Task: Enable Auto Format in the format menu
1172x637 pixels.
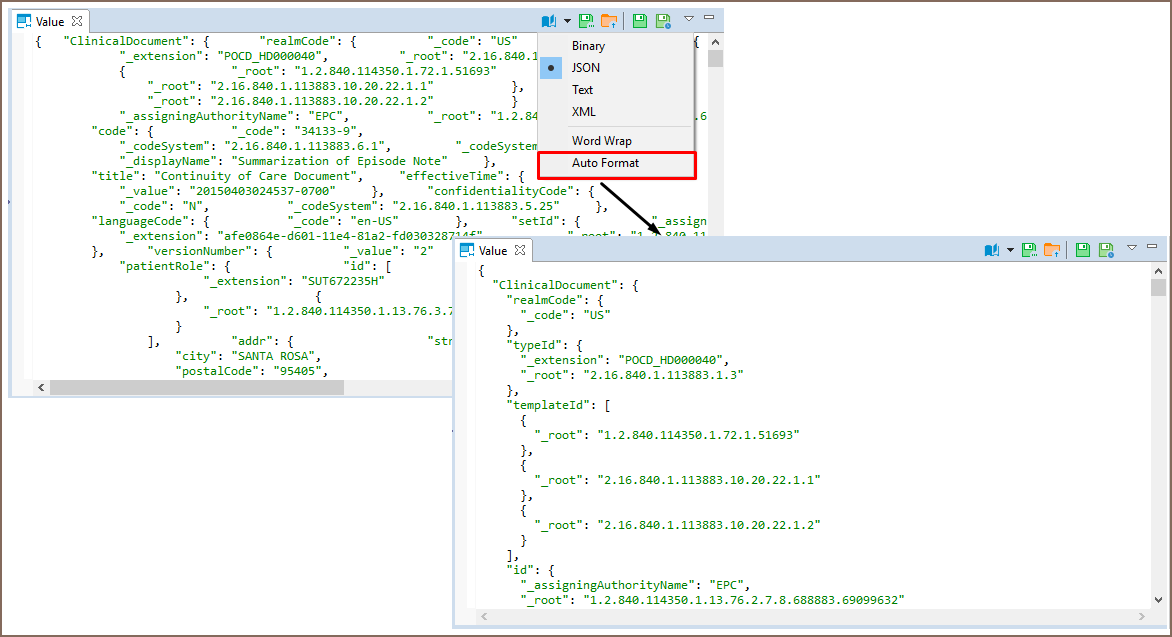Action: point(605,163)
